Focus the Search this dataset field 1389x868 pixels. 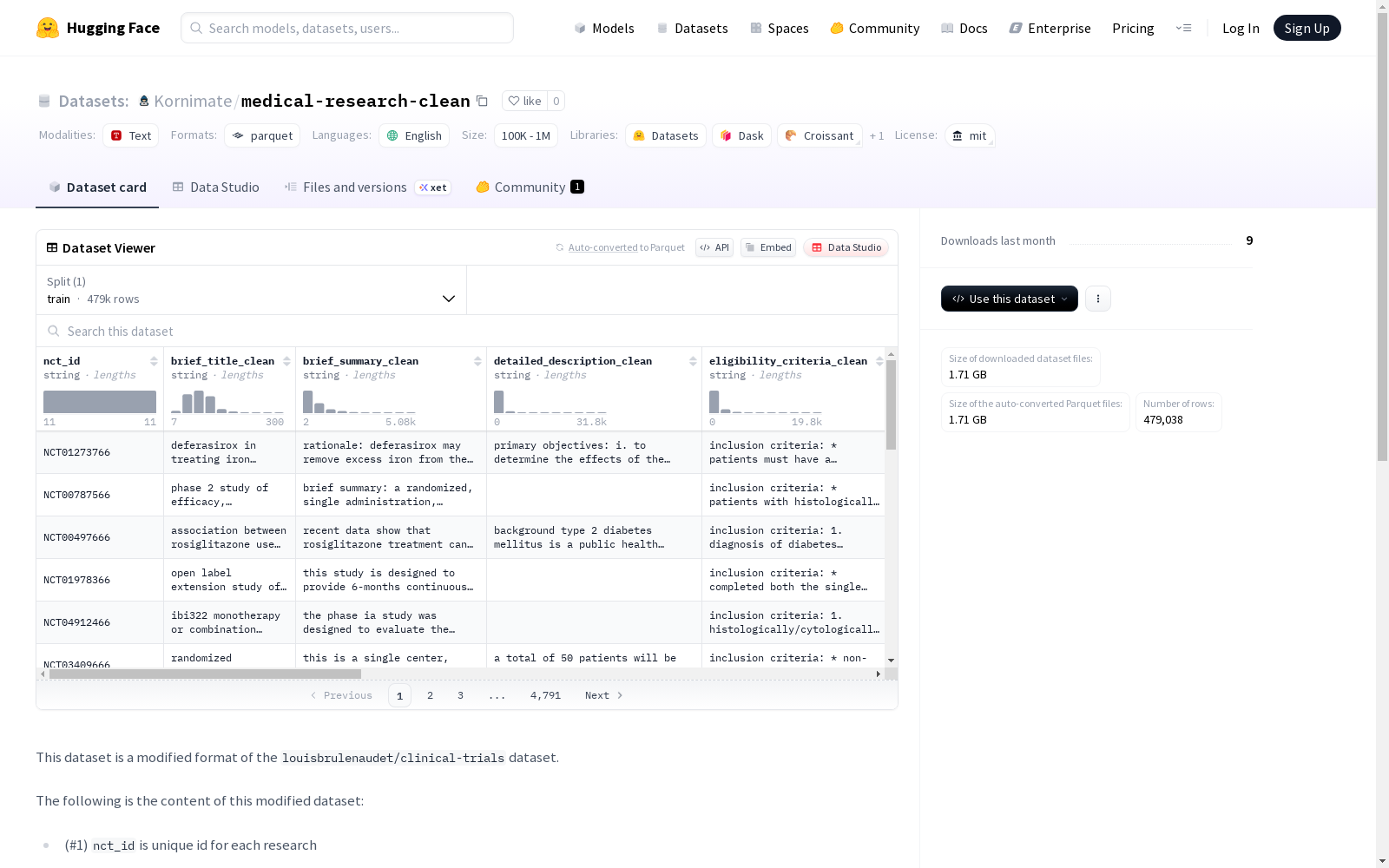point(467,331)
